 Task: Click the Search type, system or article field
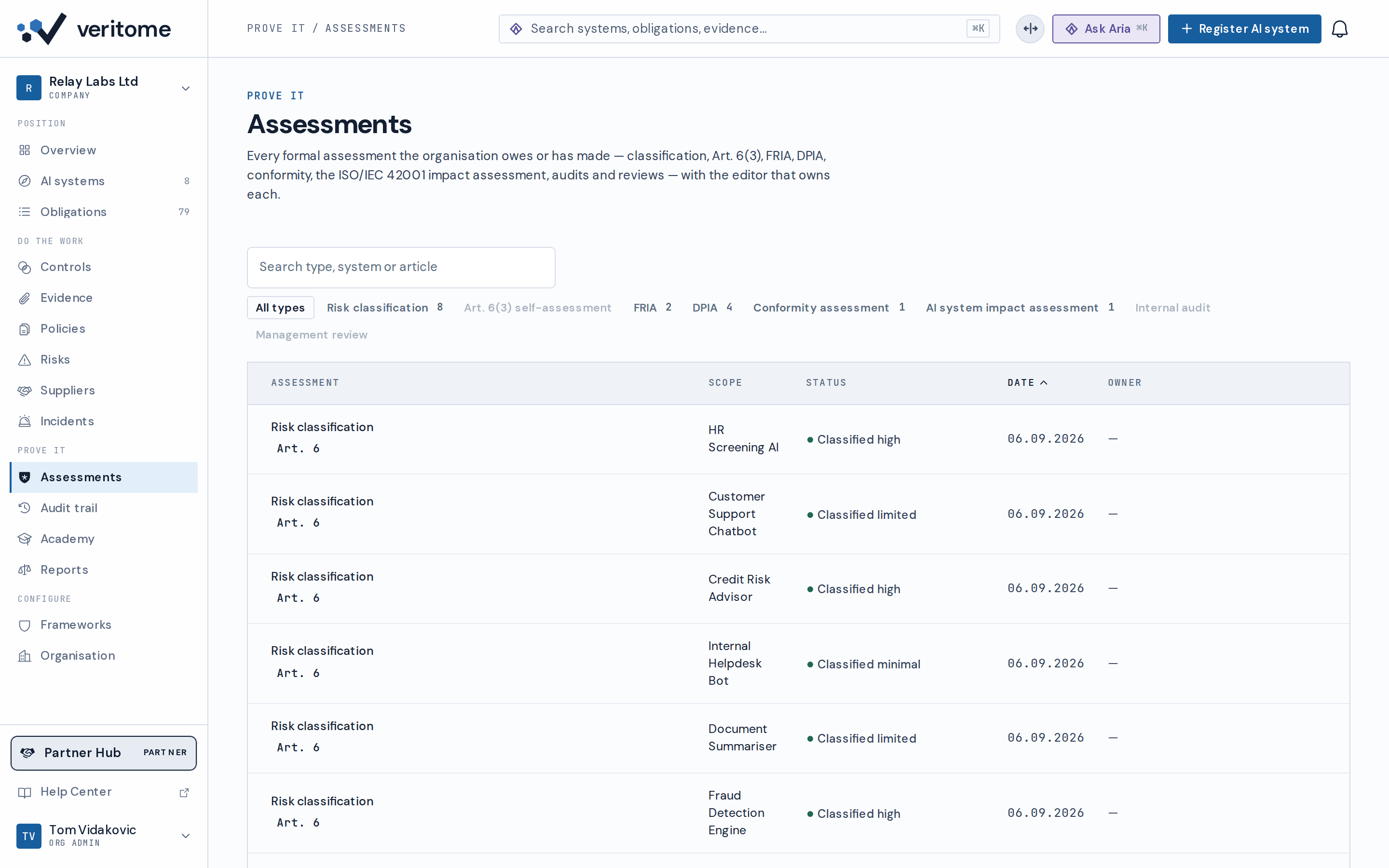point(401,267)
